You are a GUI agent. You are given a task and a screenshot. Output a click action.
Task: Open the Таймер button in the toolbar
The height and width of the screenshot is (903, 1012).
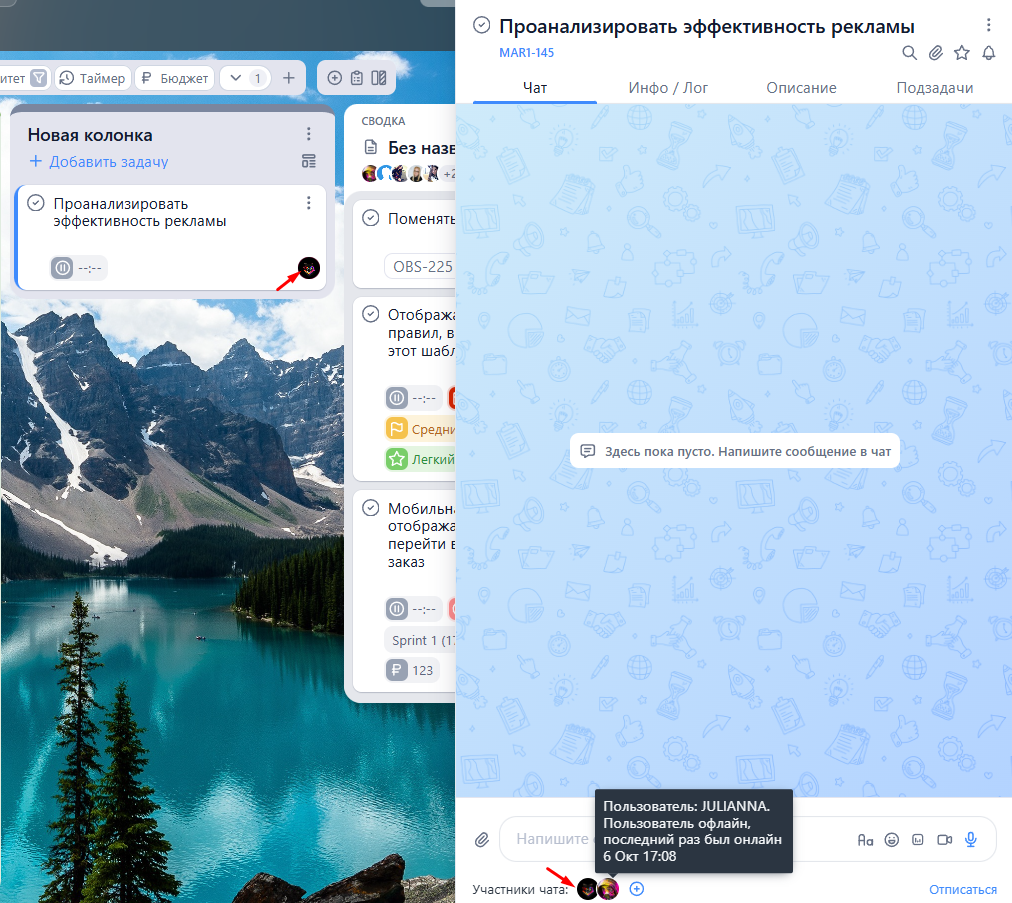94,78
